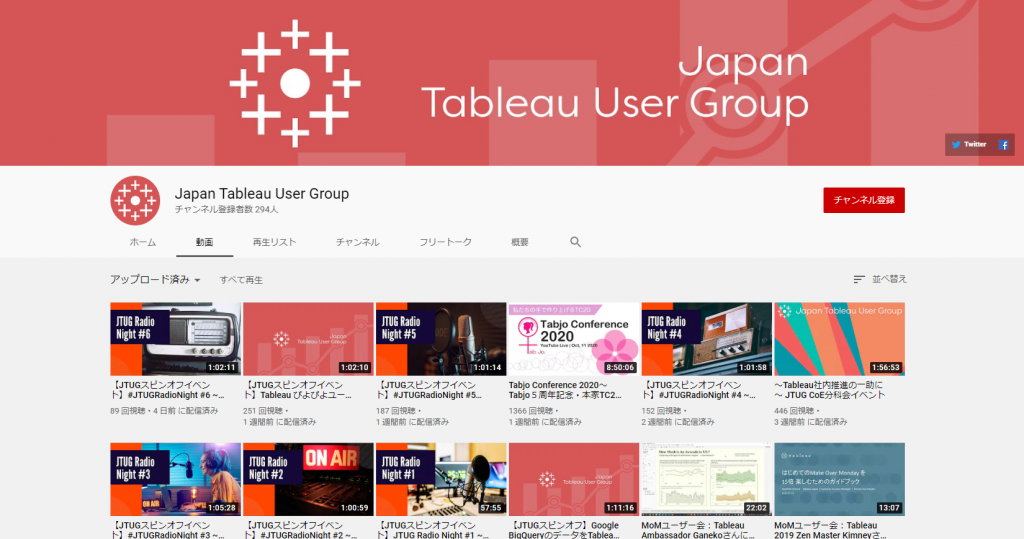The height and width of the screenshot is (539, 1024).
Task: Open the 1:56:53 JTUG CoE video thumbnail
Action: [x=839, y=338]
